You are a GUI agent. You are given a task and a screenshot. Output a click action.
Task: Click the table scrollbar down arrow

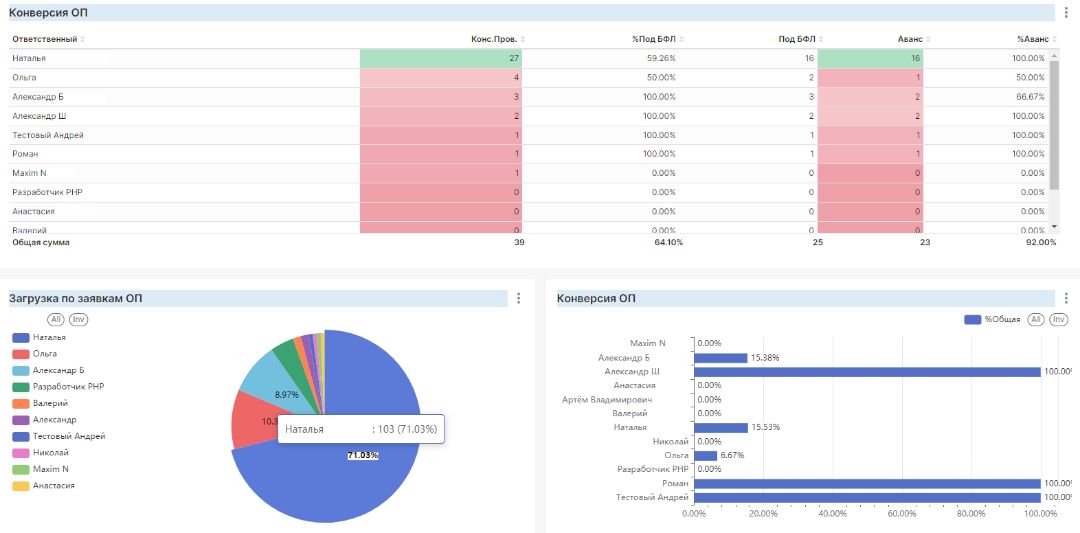pos(1054,227)
